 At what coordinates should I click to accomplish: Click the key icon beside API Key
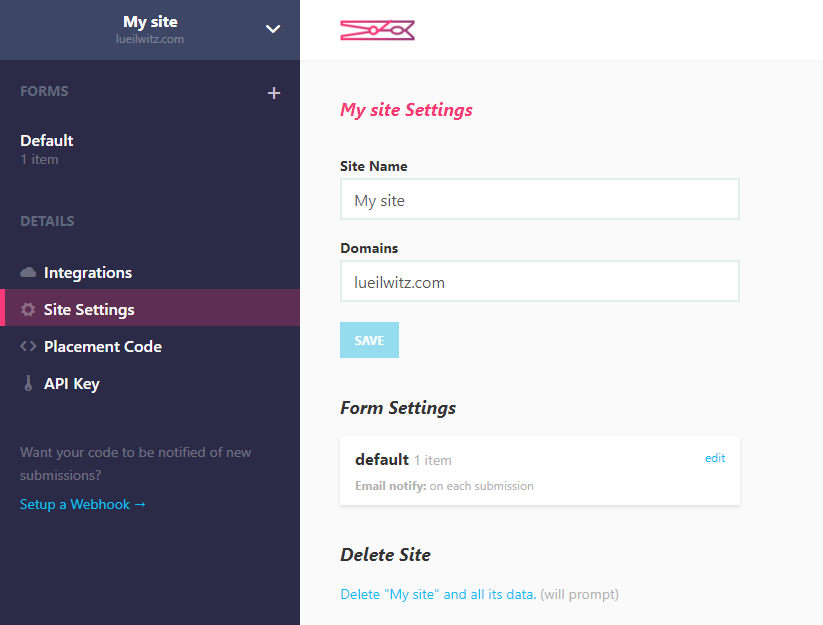[28, 384]
